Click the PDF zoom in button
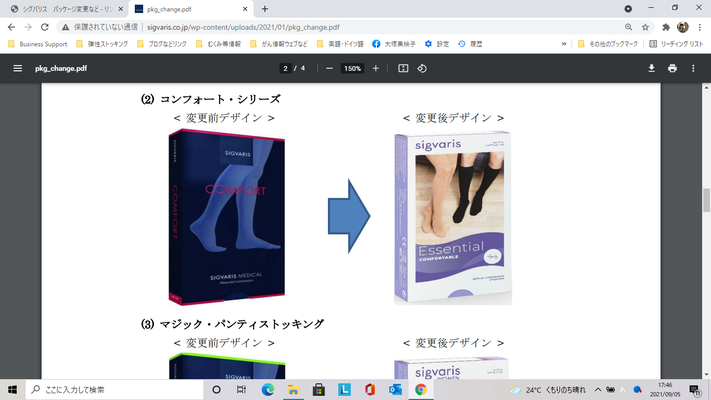The width and height of the screenshot is (711, 400). pos(375,68)
